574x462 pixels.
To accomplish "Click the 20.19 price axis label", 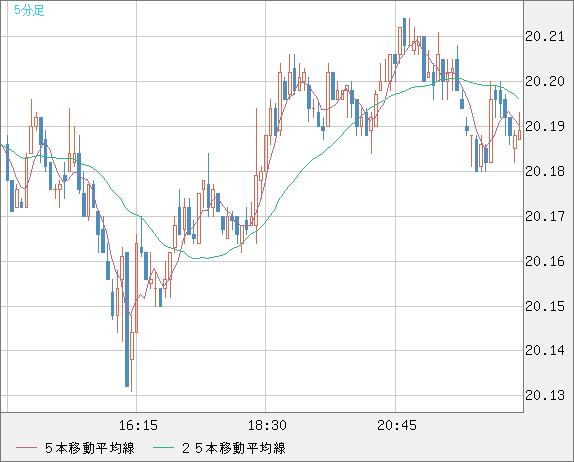I will pyautogui.click(x=545, y=127).
